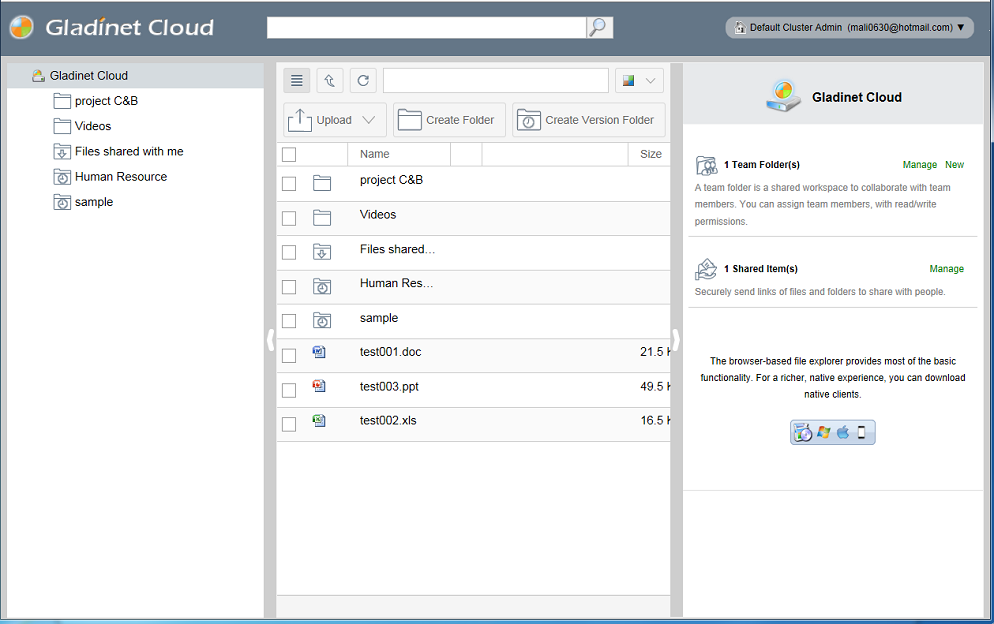Click the admin user icon in header
This screenshot has height=624, width=994.
click(x=740, y=27)
